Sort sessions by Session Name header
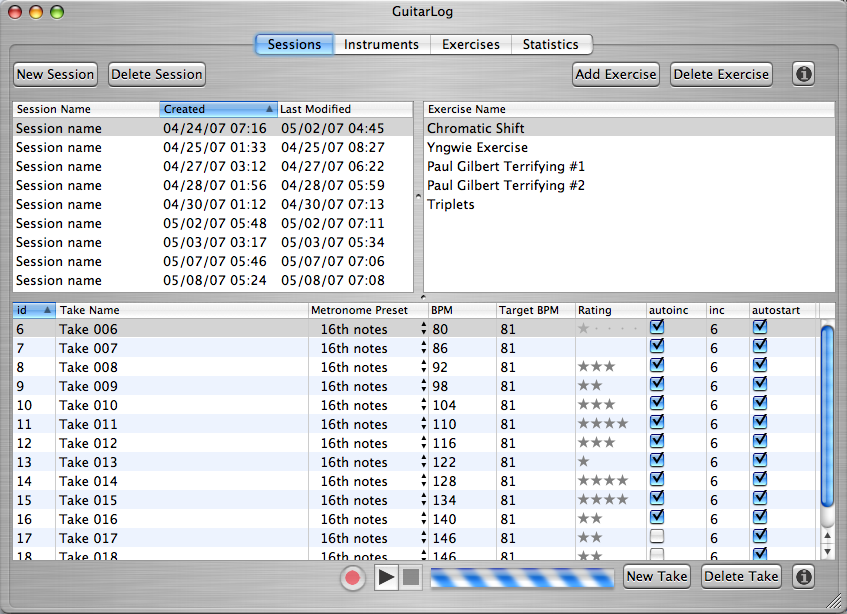Screen dimensions: 847x614 click(x=86, y=109)
